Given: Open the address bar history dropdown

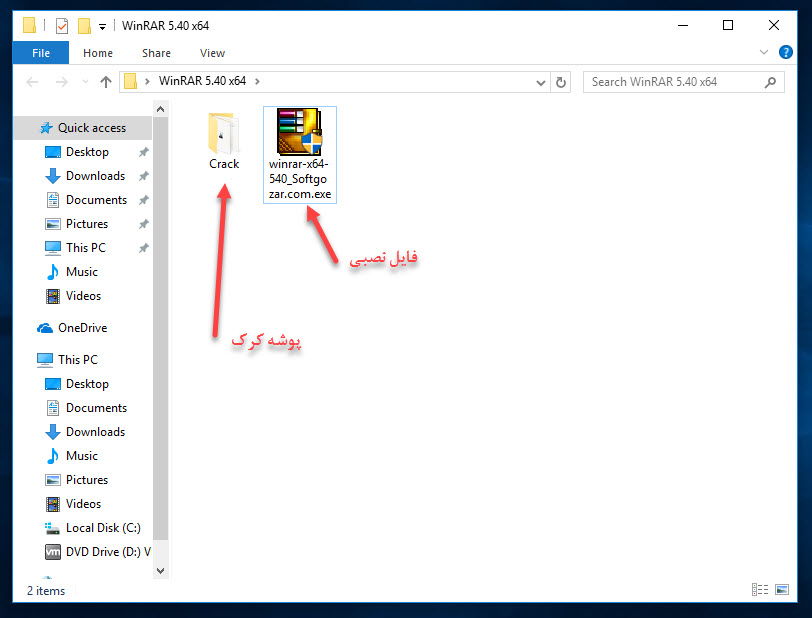Looking at the screenshot, I should pyautogui.click(x=540, y=82).
